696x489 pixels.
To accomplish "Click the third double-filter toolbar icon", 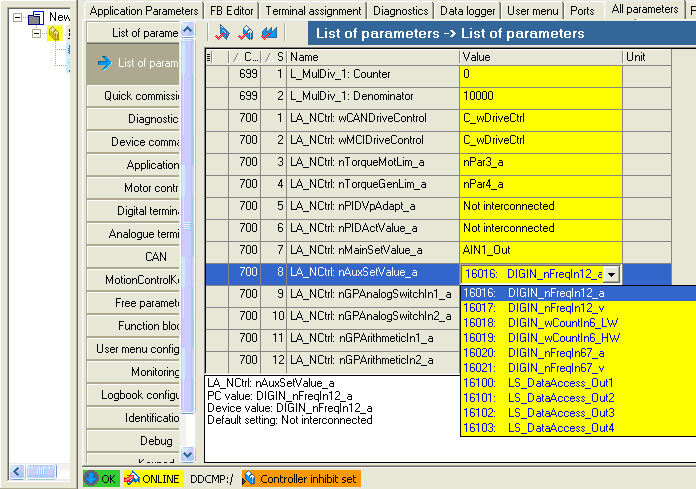I will pyautogui.click(x=269, y=33).
